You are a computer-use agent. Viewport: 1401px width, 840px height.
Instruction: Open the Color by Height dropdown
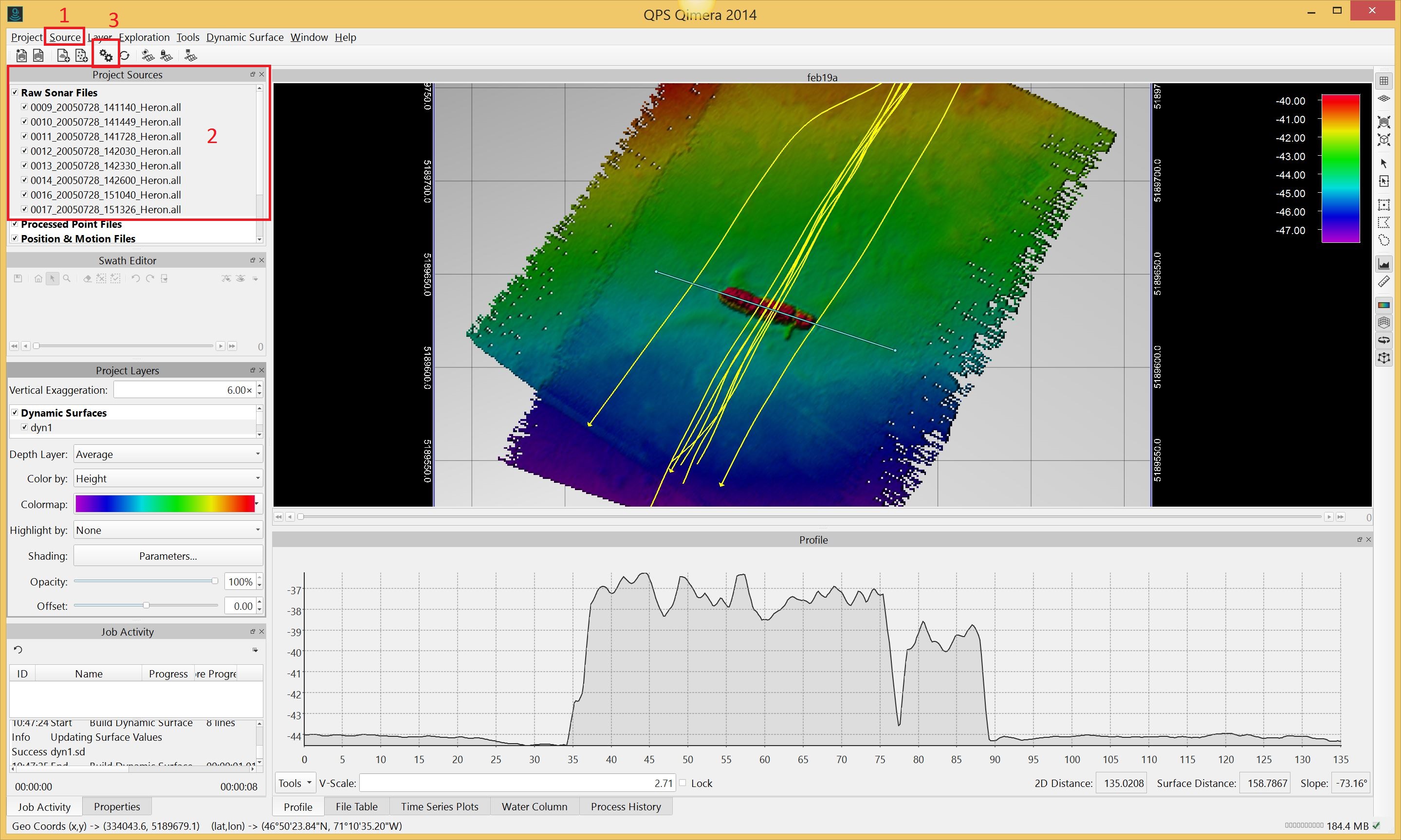tap(168, 478)
